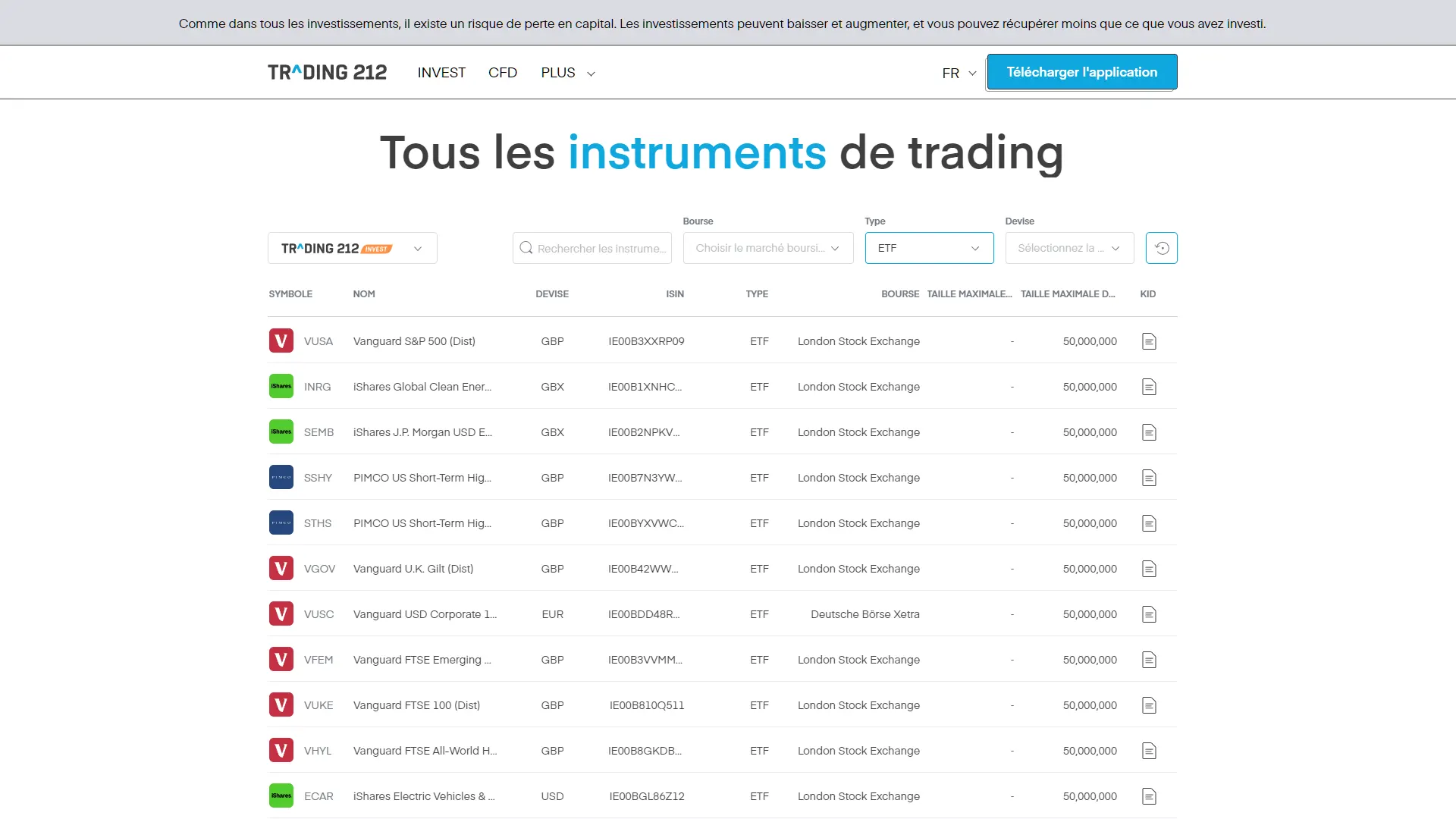Open the KID document for VGOV
Screen dimensions: 1456x819
click(x=1149, y=569)
